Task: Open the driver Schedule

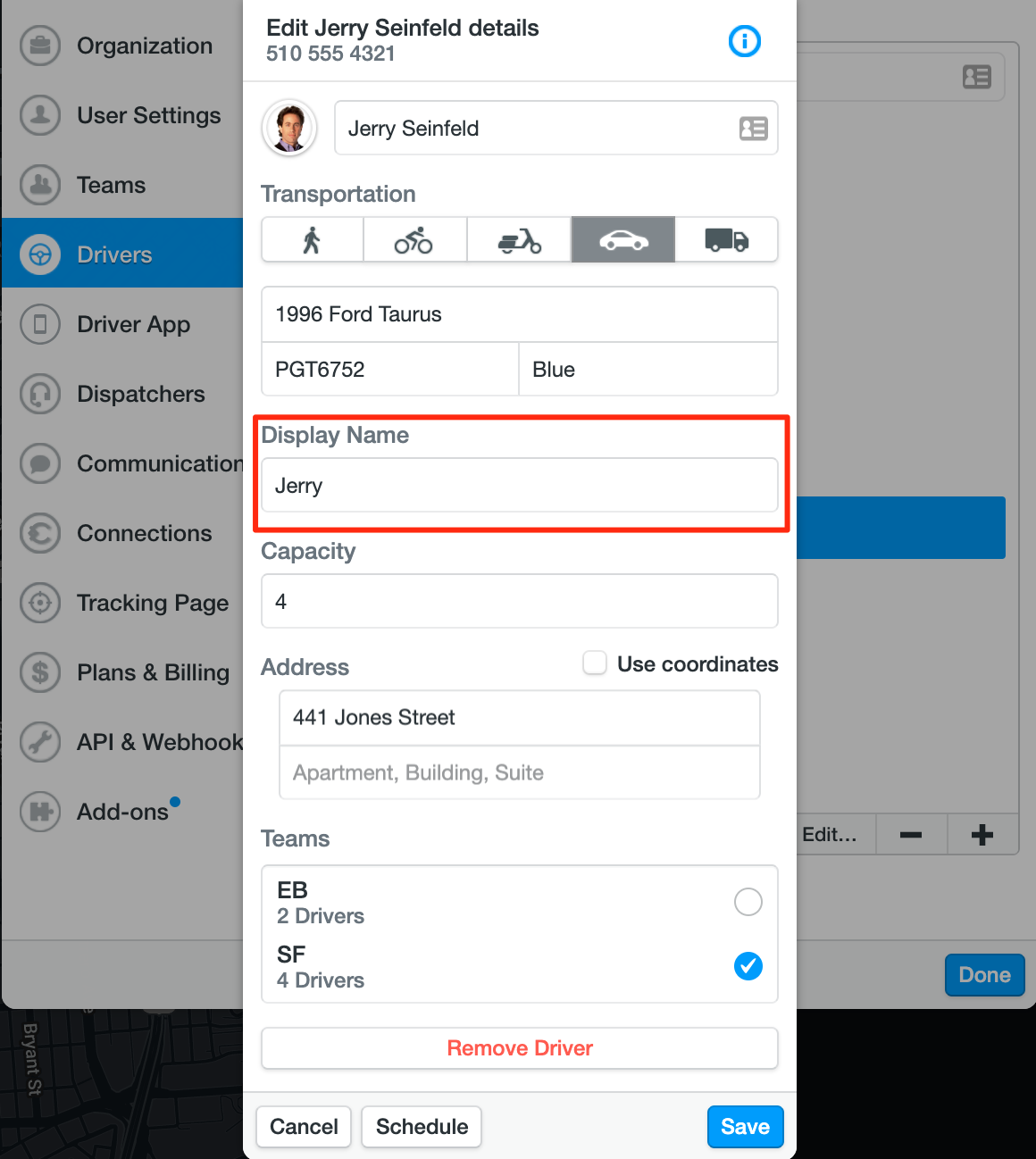Action: click(x=422, y=1127)
